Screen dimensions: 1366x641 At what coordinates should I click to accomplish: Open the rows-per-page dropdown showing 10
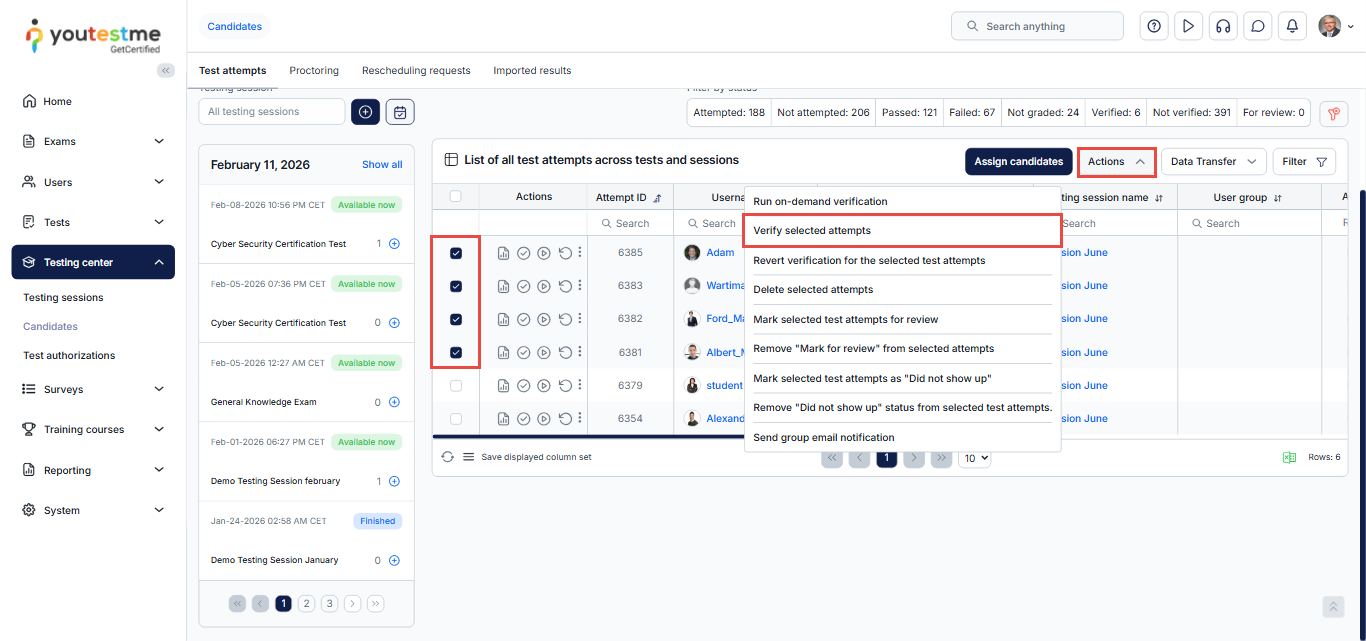point(974,458)
